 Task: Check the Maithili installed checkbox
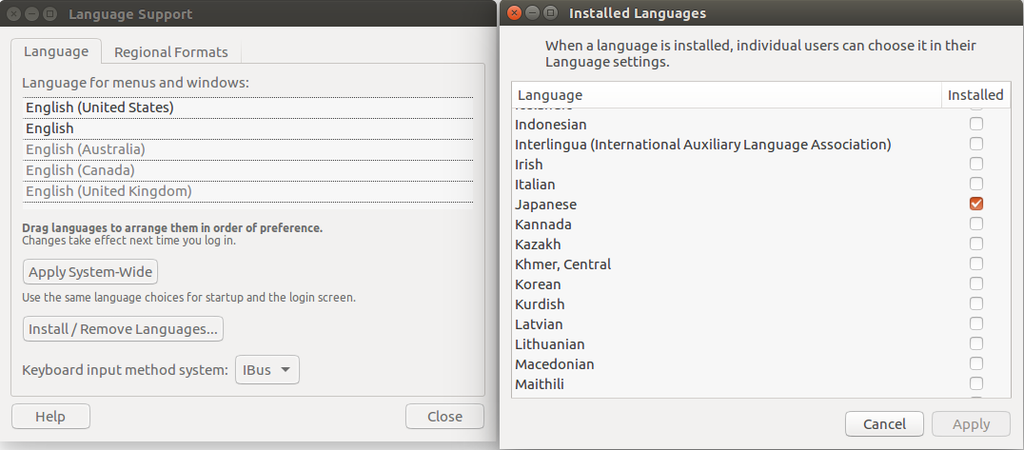pyautogui.click(x=976, y=384)
